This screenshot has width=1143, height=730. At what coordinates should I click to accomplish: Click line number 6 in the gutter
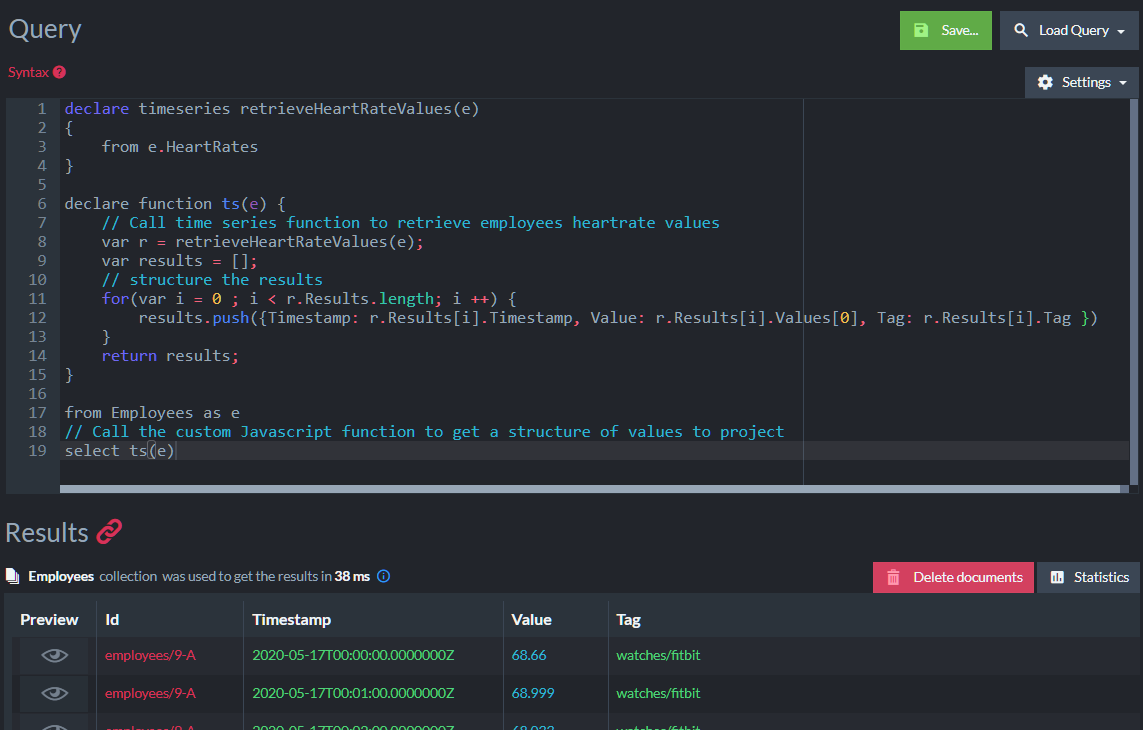42,204
